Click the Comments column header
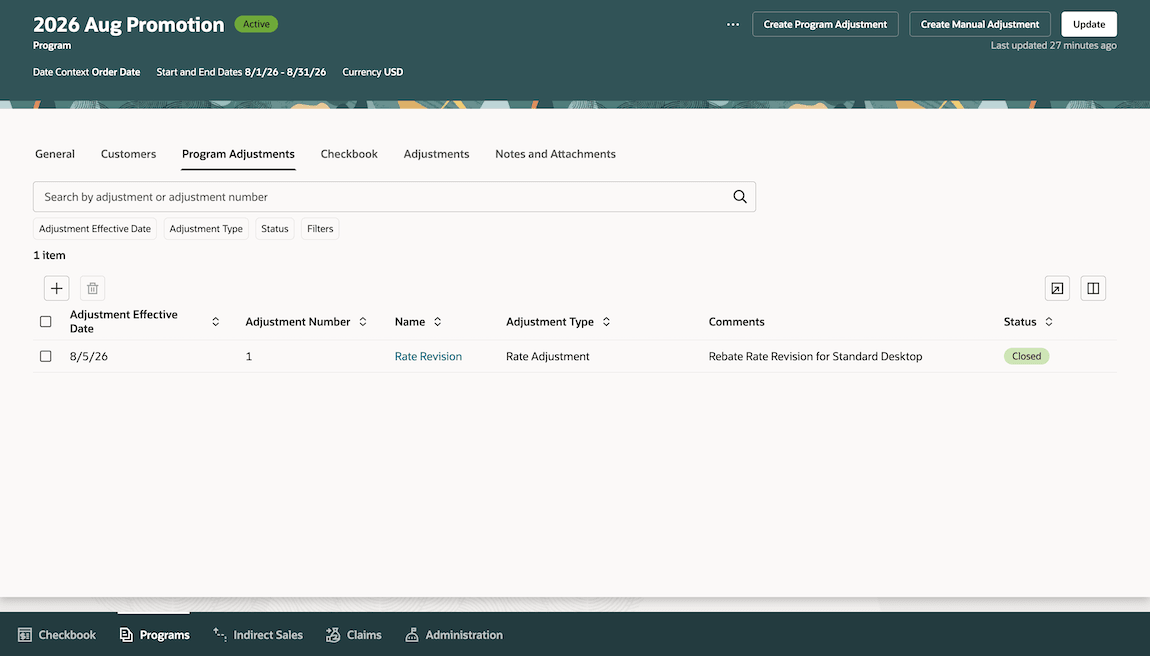The width and height of the screenshot is (1150, 656). point(736,321)
